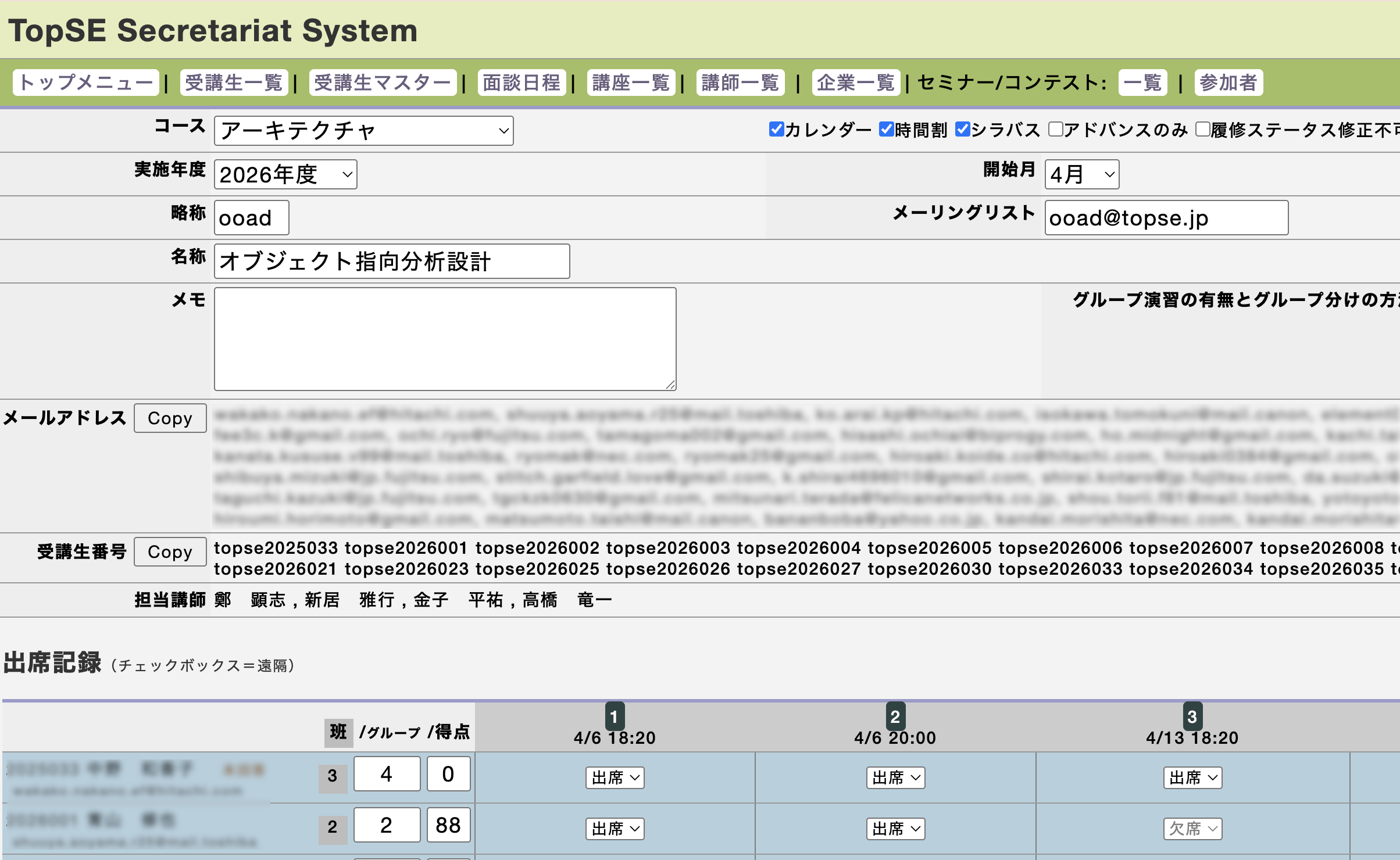Open first row's 4/6 18:20 attendance dropdown
This screenshot has width=1400, height=860.
click(615, 777)
